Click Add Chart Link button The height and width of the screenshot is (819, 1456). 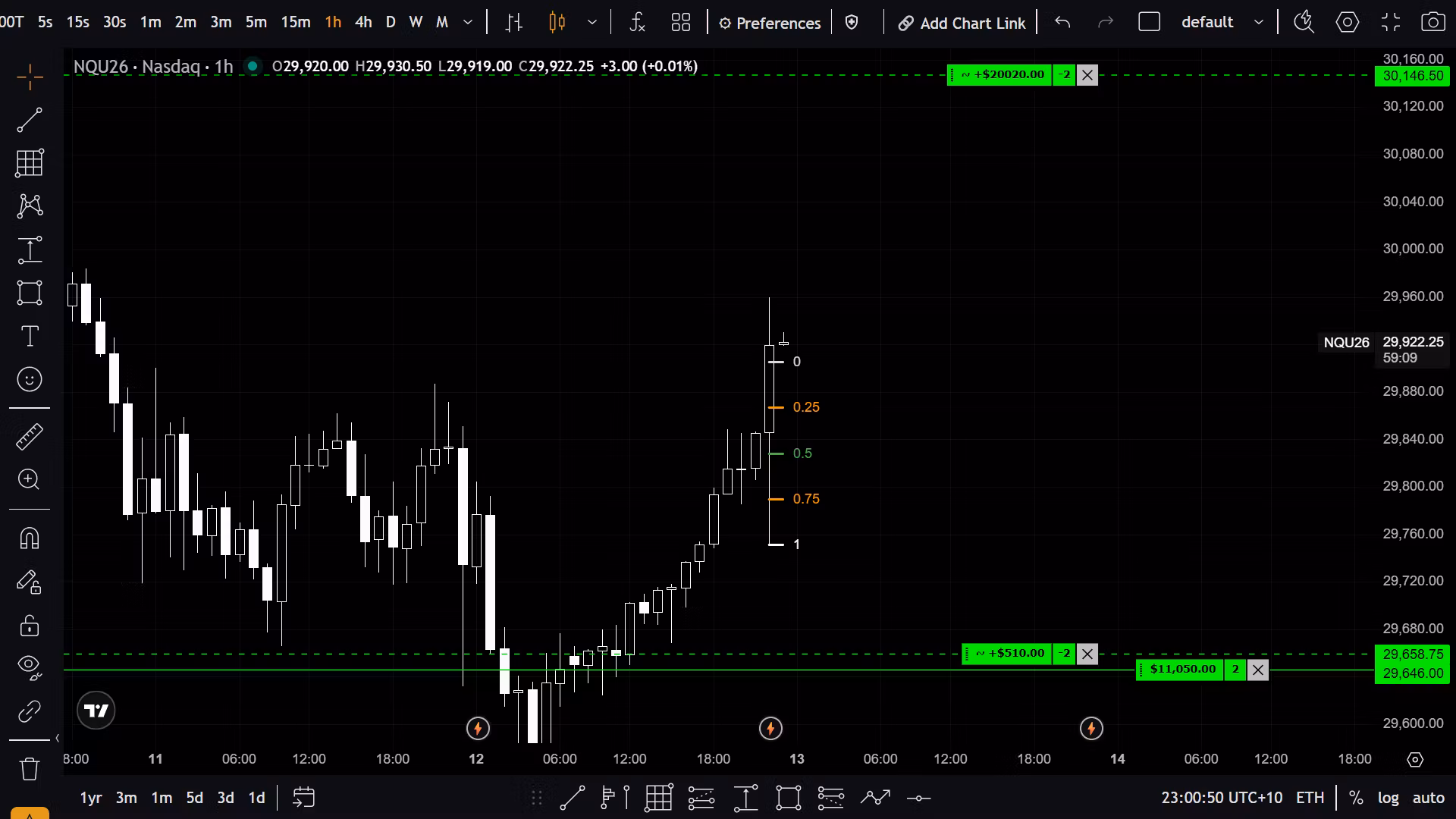click(x=962, y=23)
